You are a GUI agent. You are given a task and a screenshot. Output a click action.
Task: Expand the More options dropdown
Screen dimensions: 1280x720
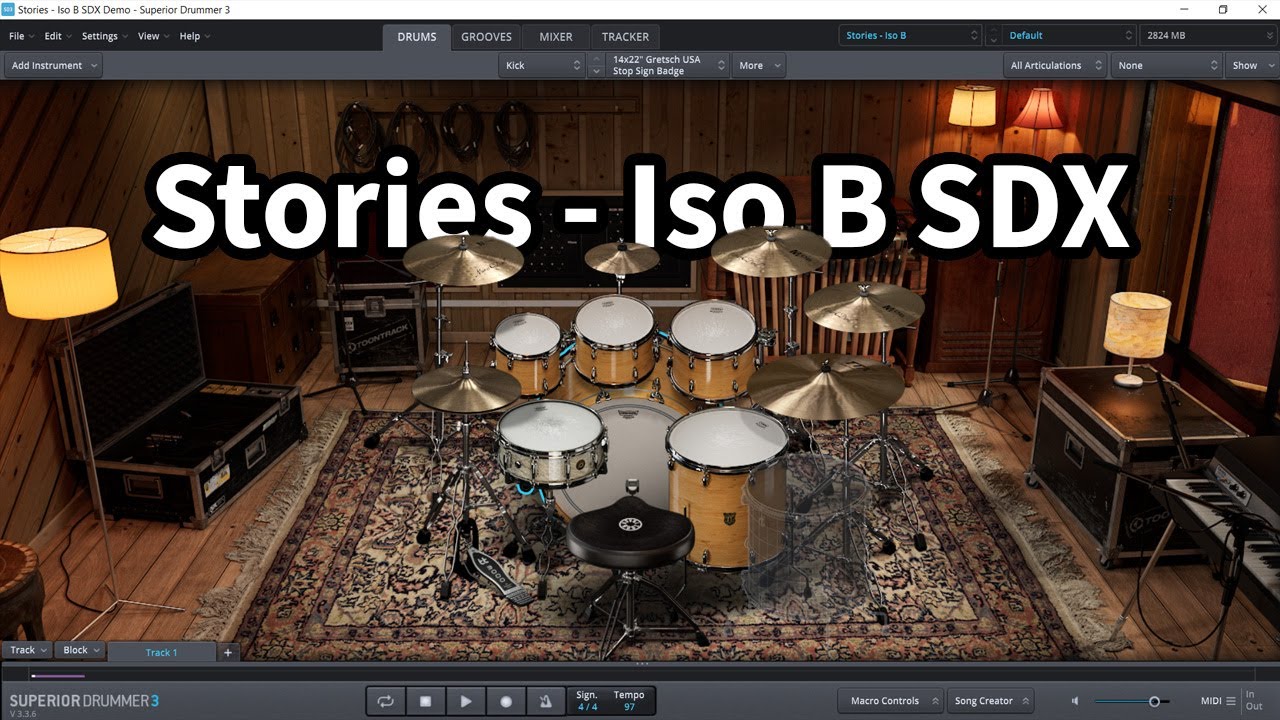tap(759, 65)
